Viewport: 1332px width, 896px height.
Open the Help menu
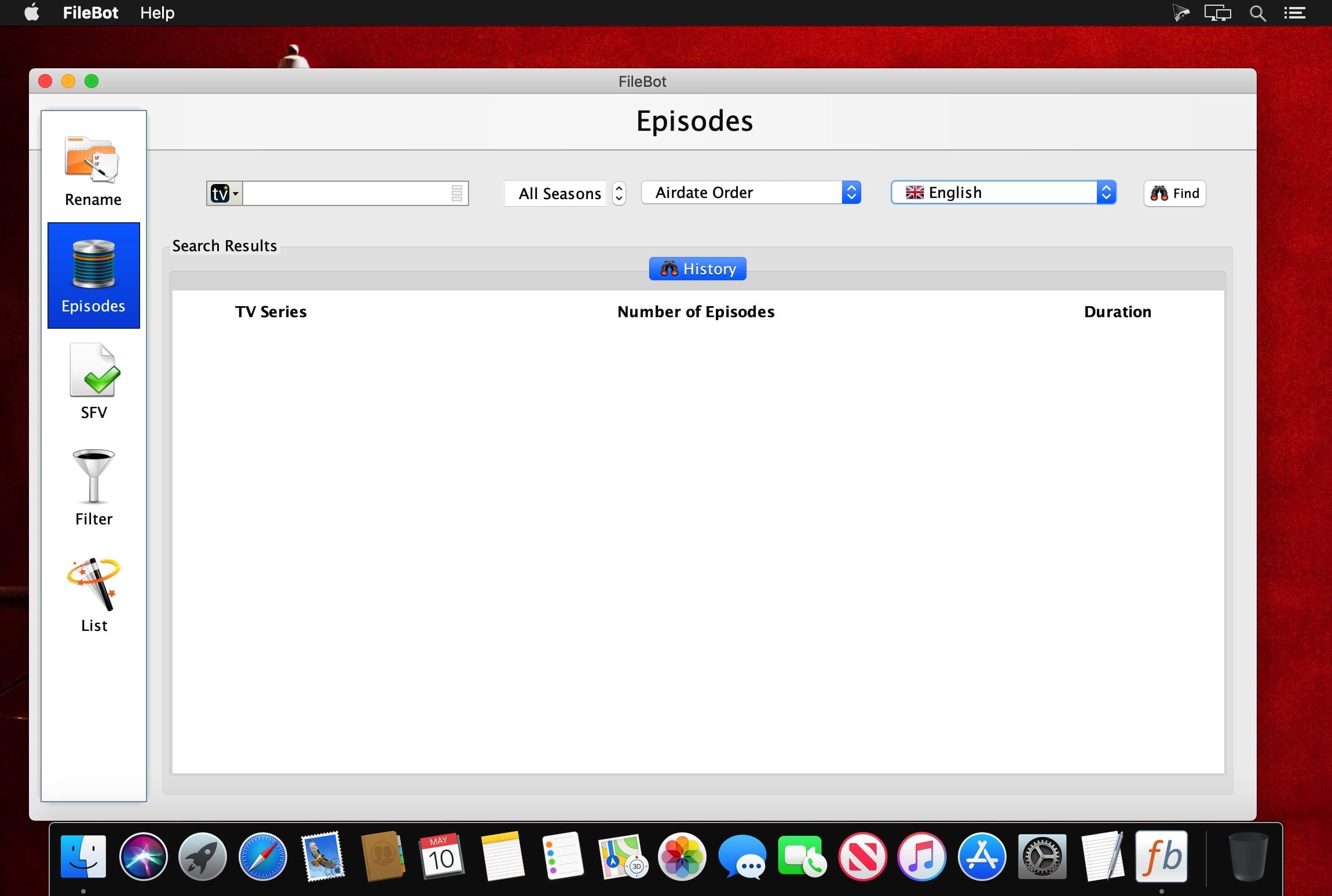158,13
